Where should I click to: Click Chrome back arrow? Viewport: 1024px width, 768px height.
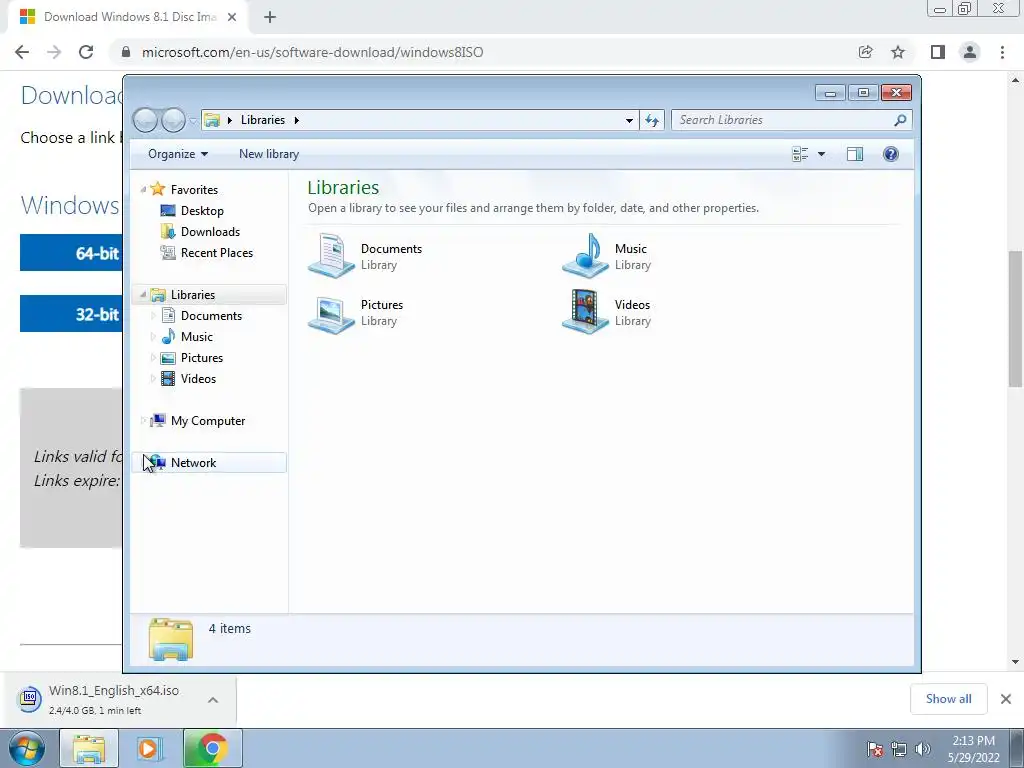pyautogui.click(x=22, y=52)
